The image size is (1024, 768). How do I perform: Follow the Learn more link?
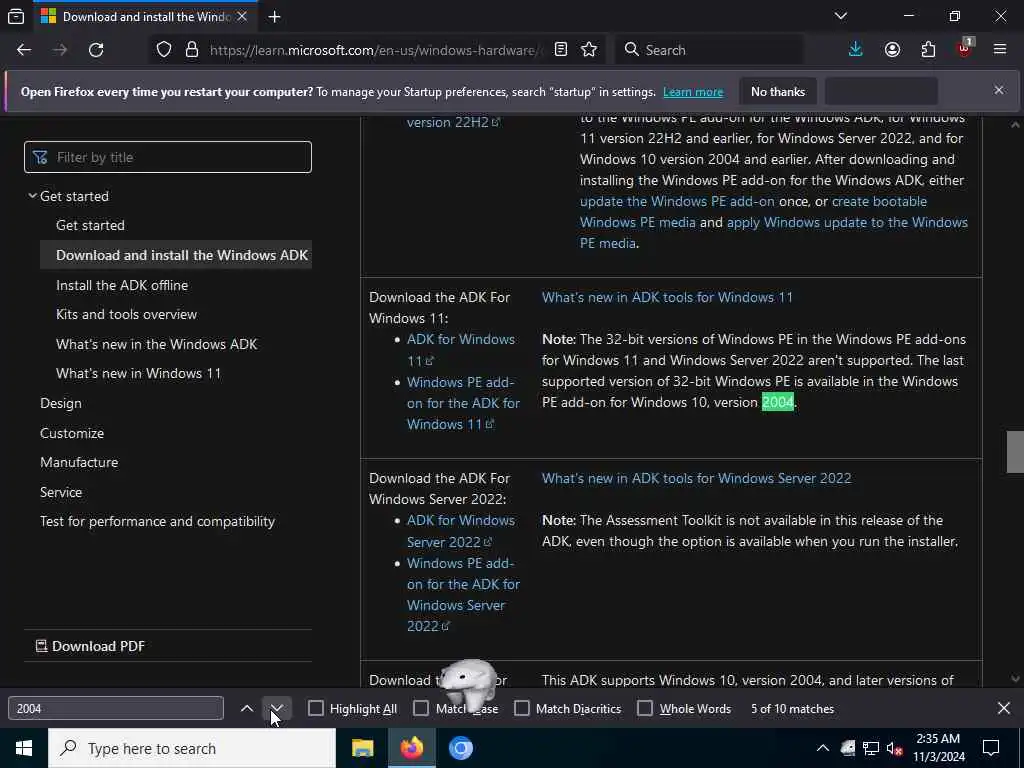tap(693, 92)
